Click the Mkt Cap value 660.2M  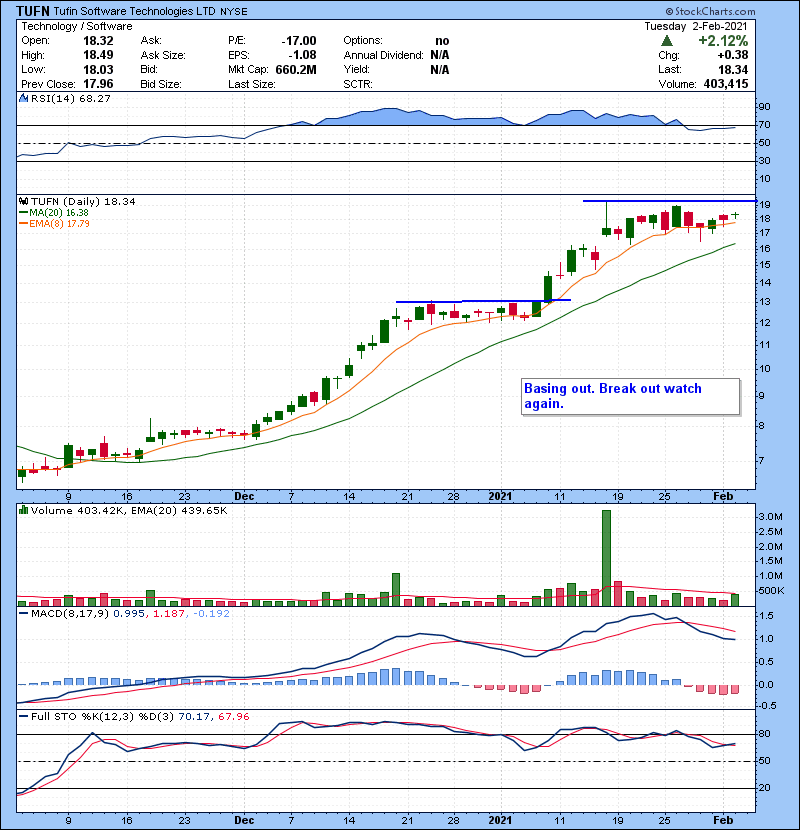click(x=296, y=69)
